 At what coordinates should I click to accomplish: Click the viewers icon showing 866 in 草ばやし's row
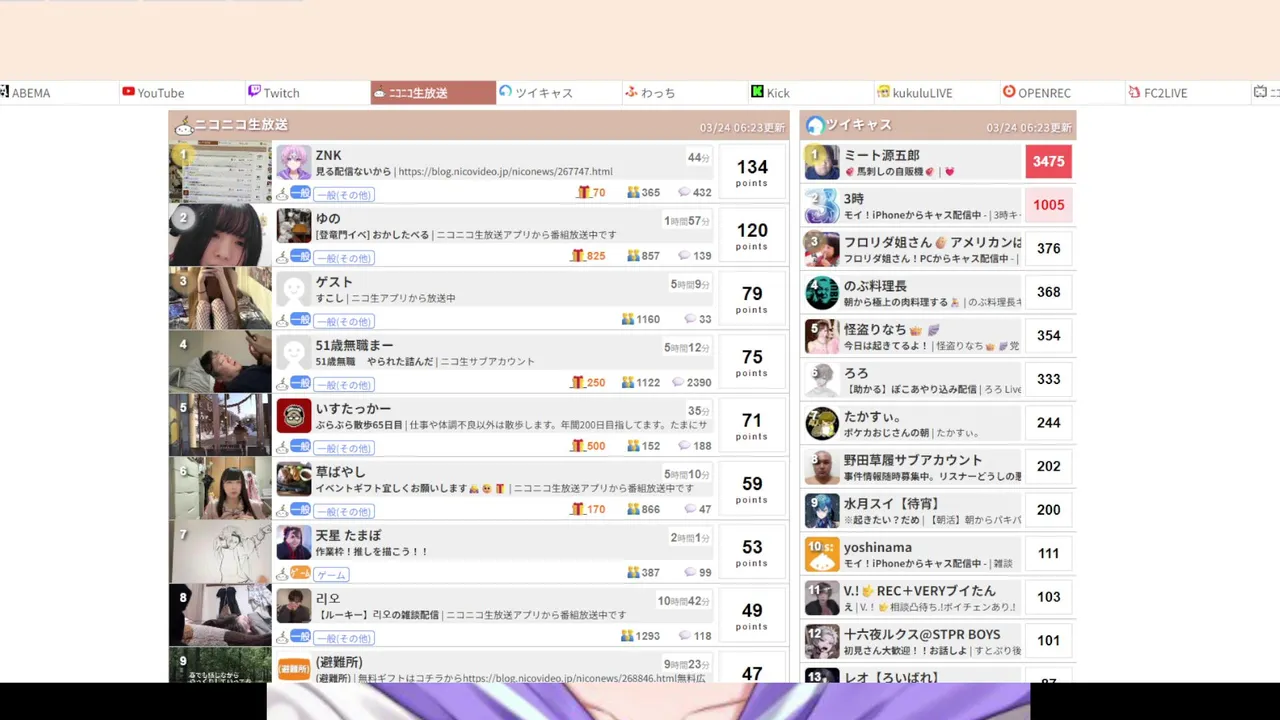pos(633,509)
